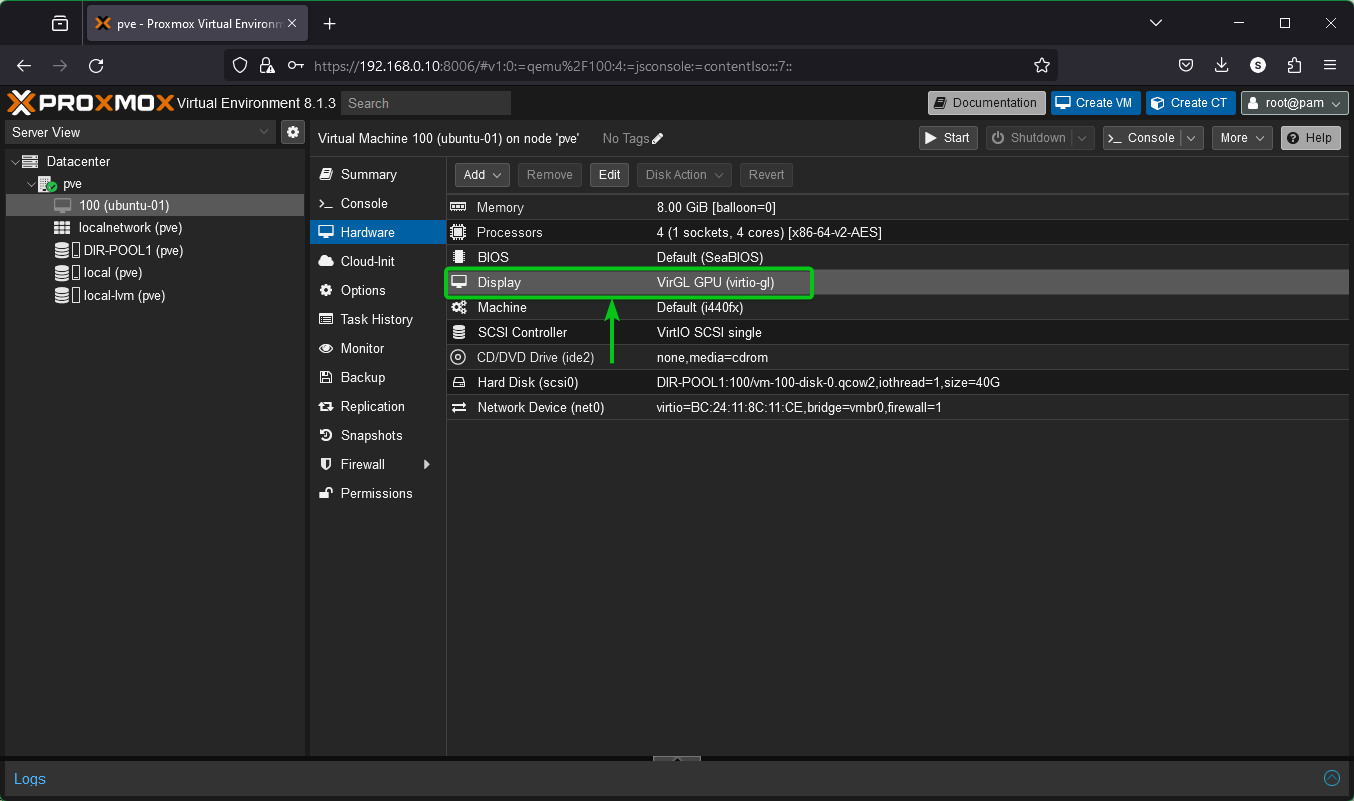Collapse the Datacenter tree node
The image size is (1354, 801).
(15, 161)
